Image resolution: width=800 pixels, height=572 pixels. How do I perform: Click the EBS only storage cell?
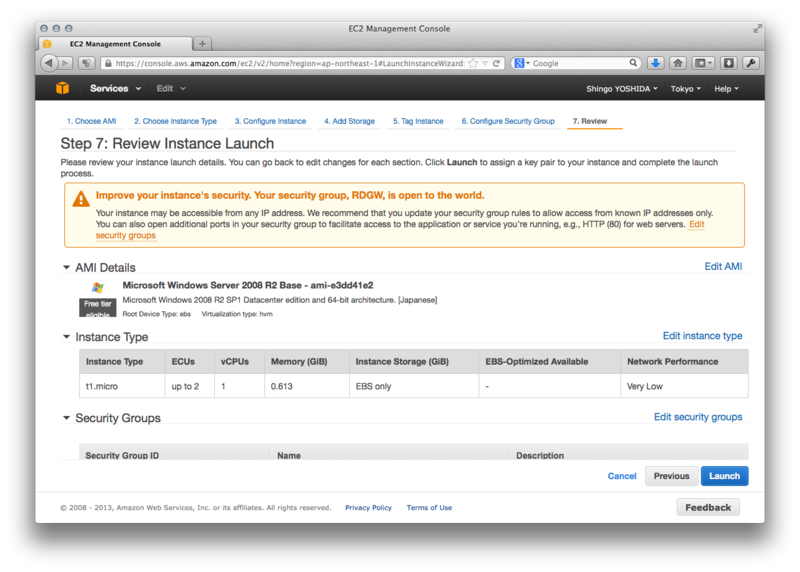tap(414, 386)
